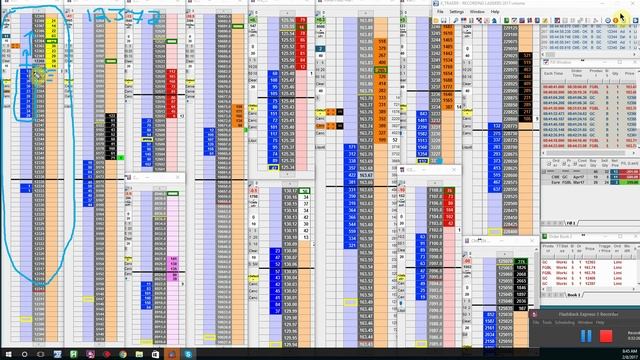Click the Fill Window horizontal scrollbar

point(589,153)
